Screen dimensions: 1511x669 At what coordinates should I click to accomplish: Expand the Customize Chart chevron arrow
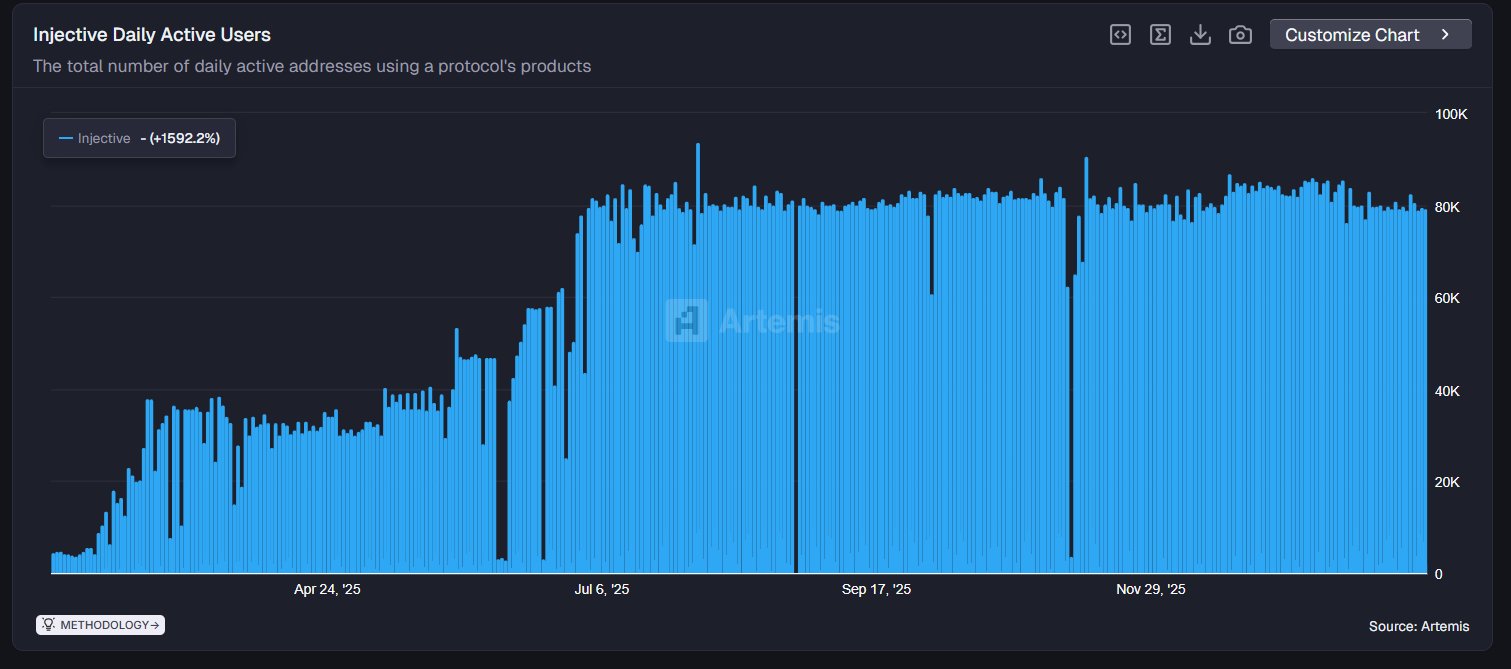pyautogui.click(x=1445, y=35)
